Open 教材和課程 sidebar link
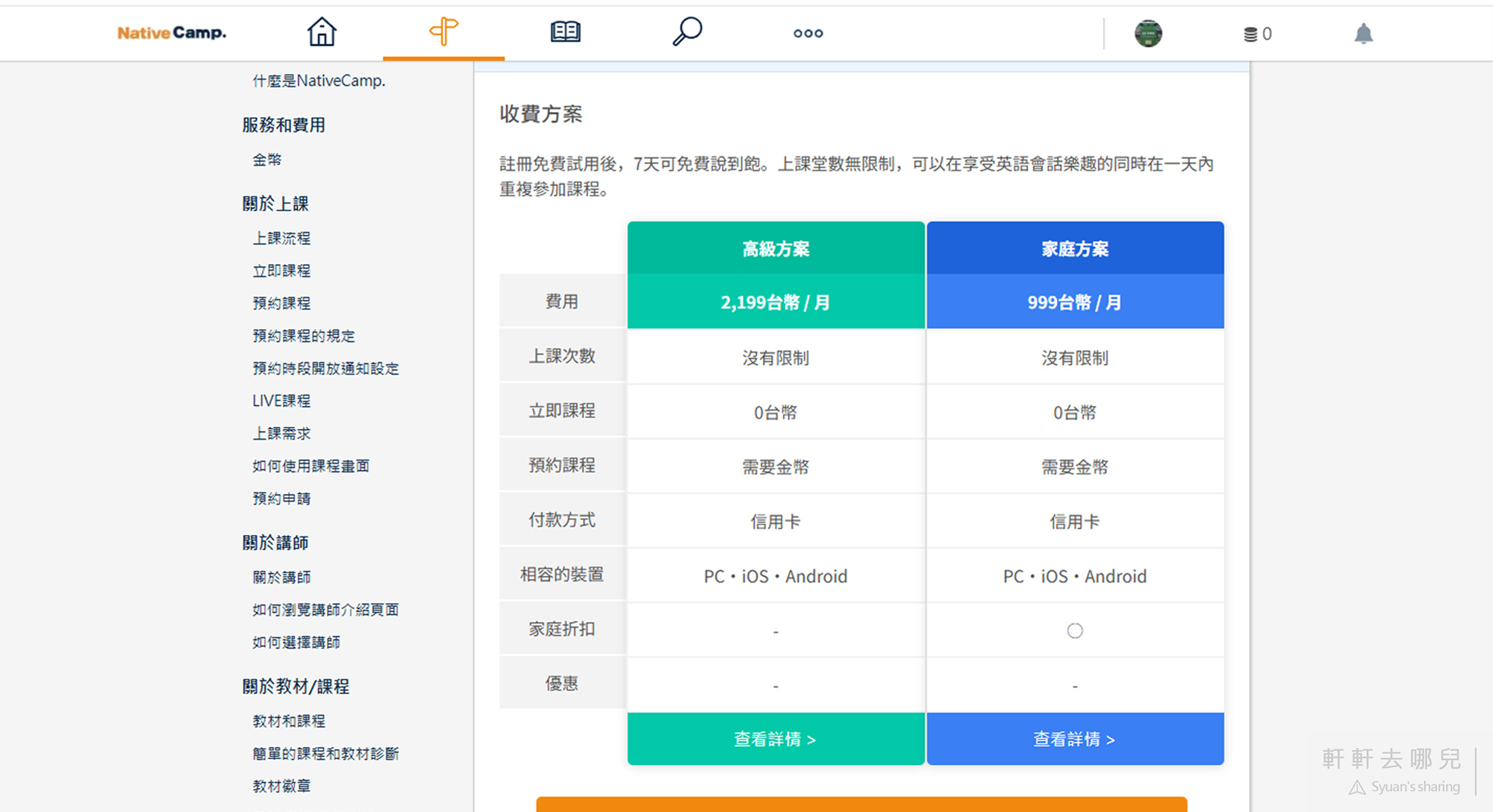Screen dimensions: 1493x812 point(289,722)
